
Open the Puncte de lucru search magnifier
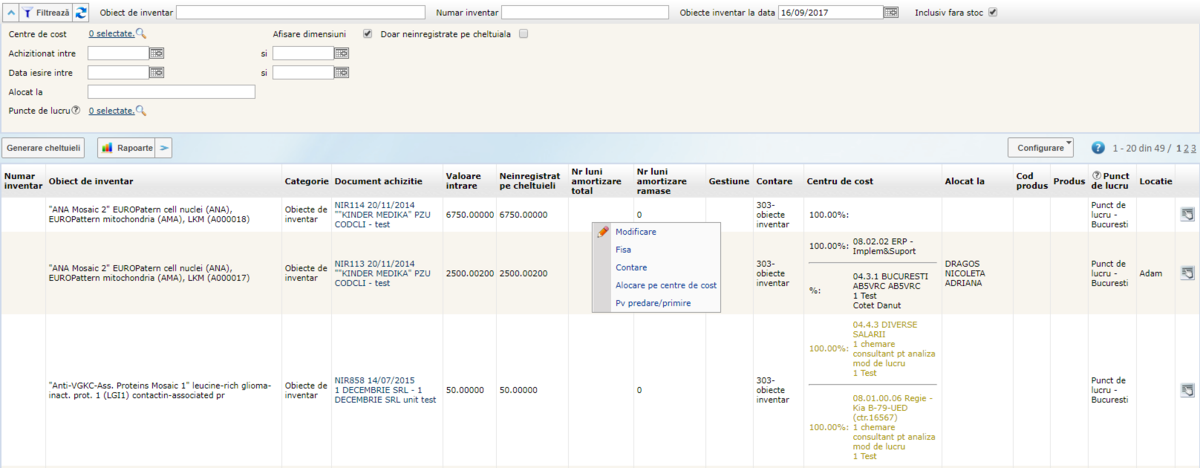pos(141,111)
